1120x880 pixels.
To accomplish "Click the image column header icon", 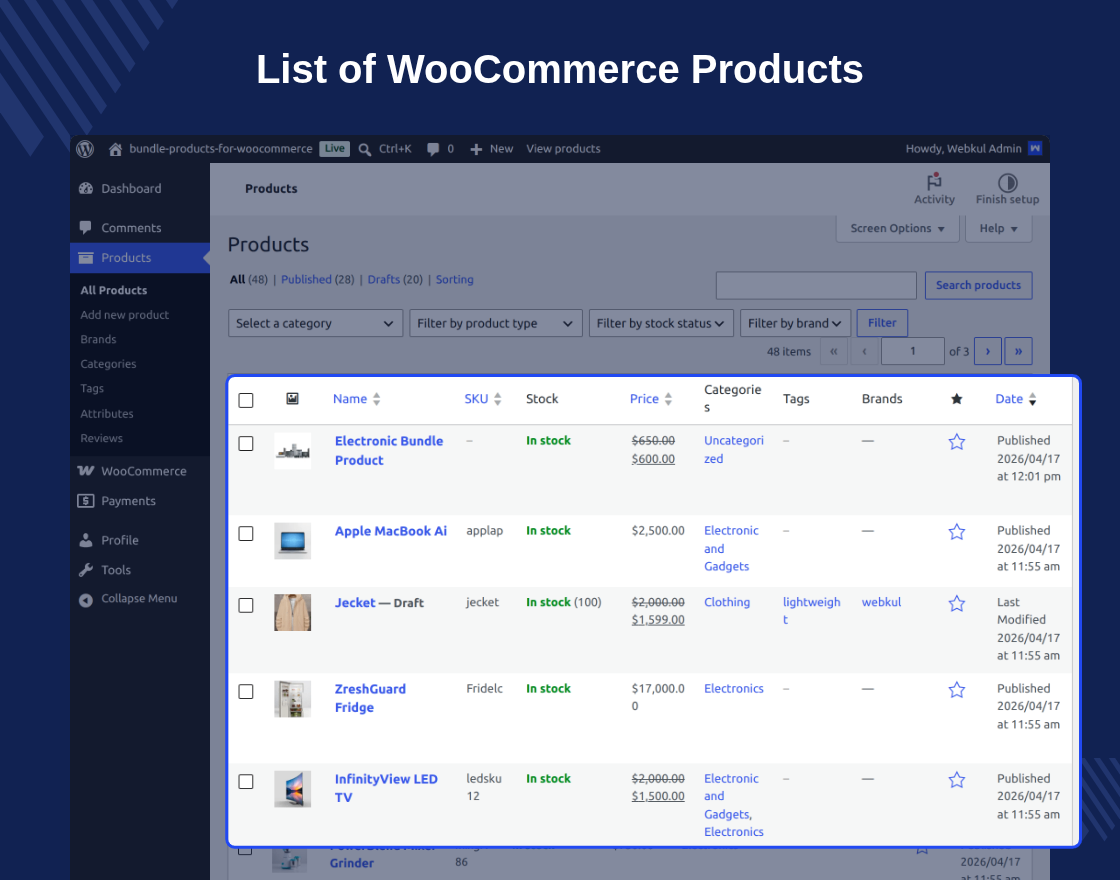I will 292,399.
